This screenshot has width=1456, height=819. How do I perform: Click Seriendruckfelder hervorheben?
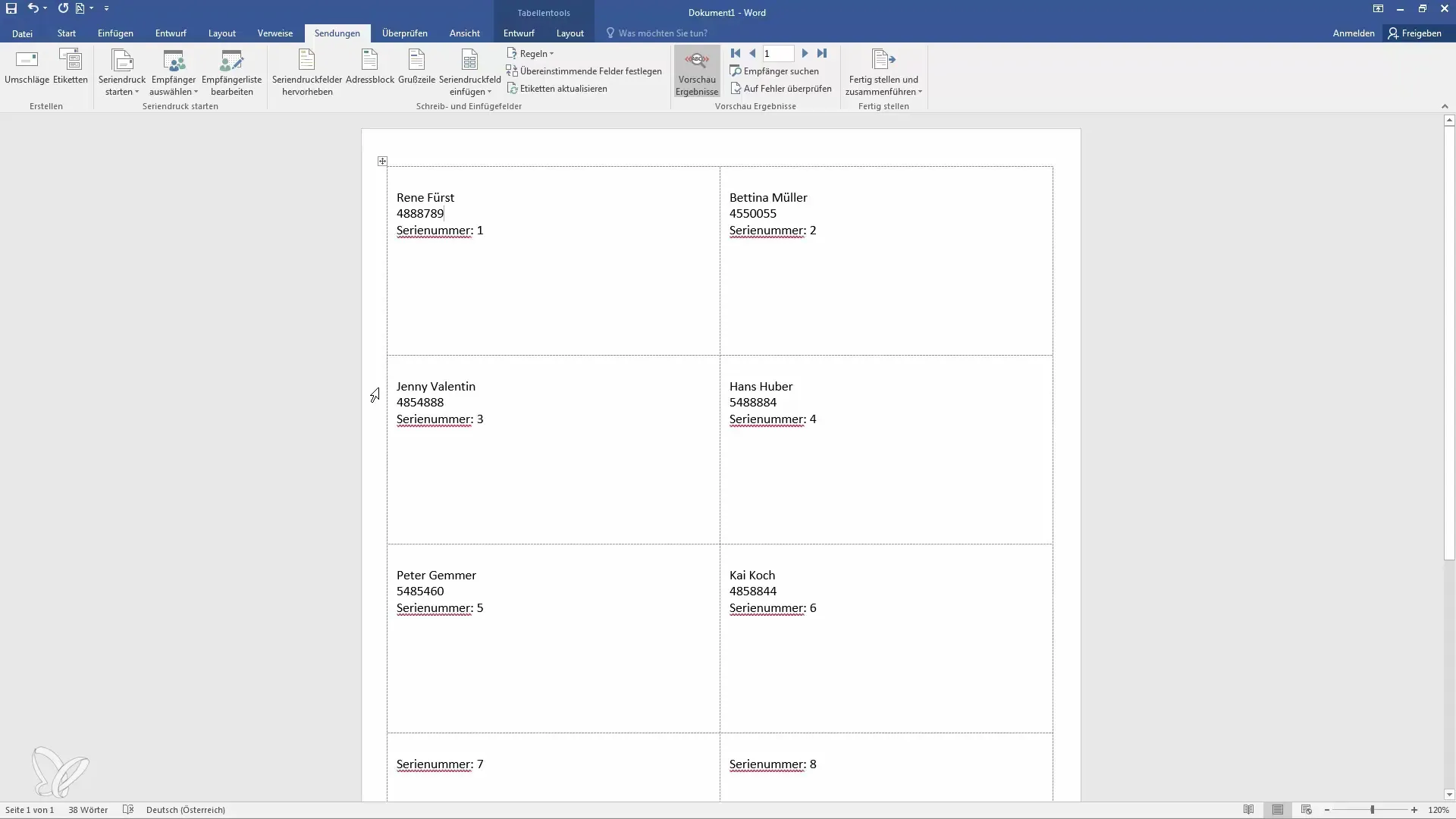(307, 73)
